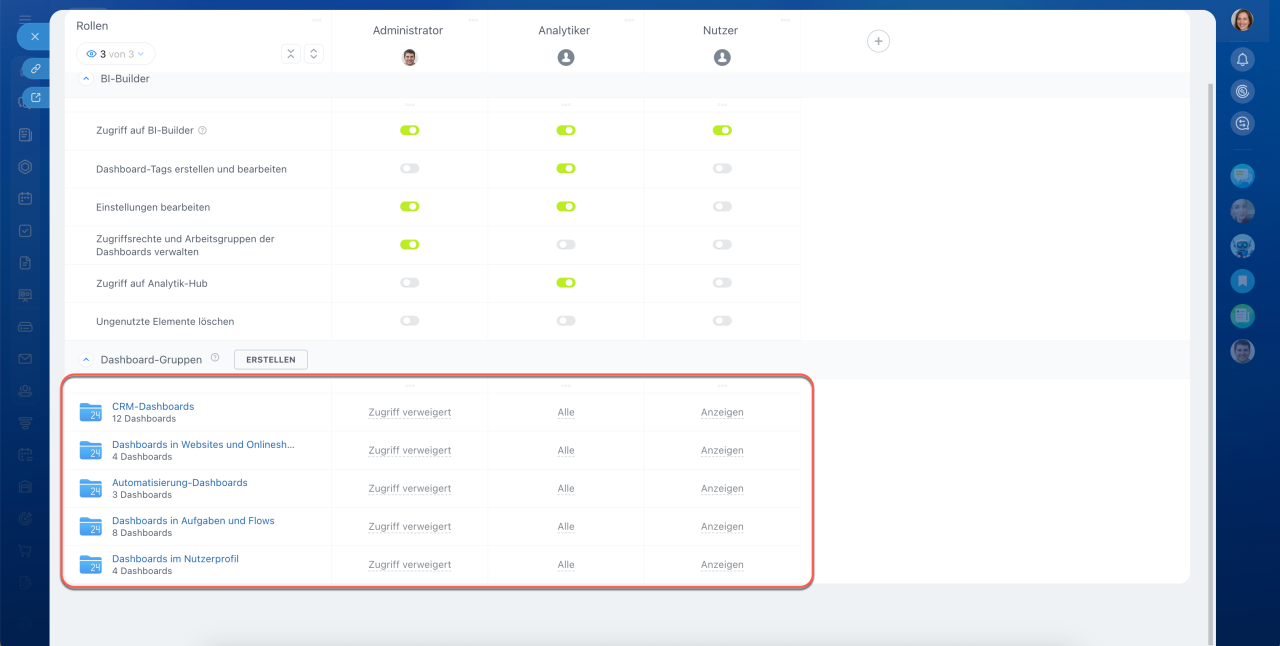Open panel in new window icon

tap(36, 98)
